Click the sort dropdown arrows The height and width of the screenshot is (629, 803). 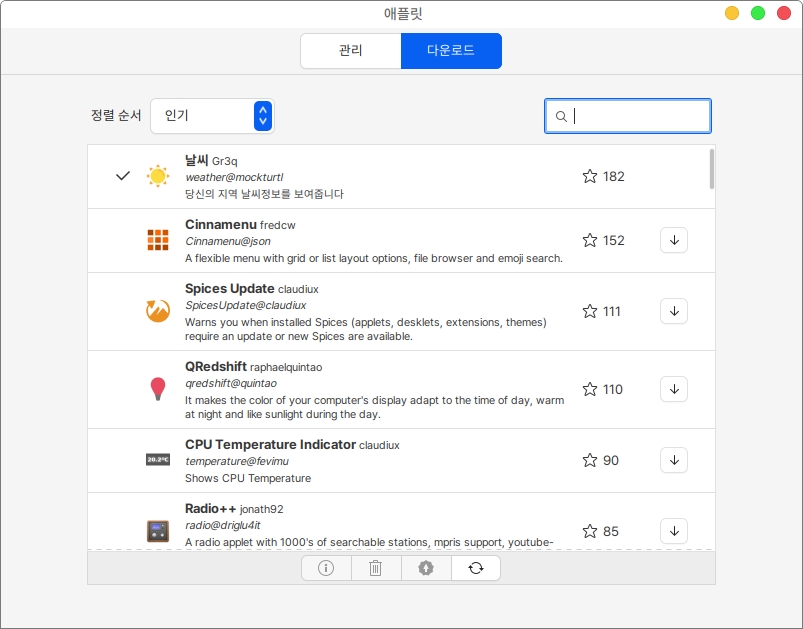click(x=262, y=116)
